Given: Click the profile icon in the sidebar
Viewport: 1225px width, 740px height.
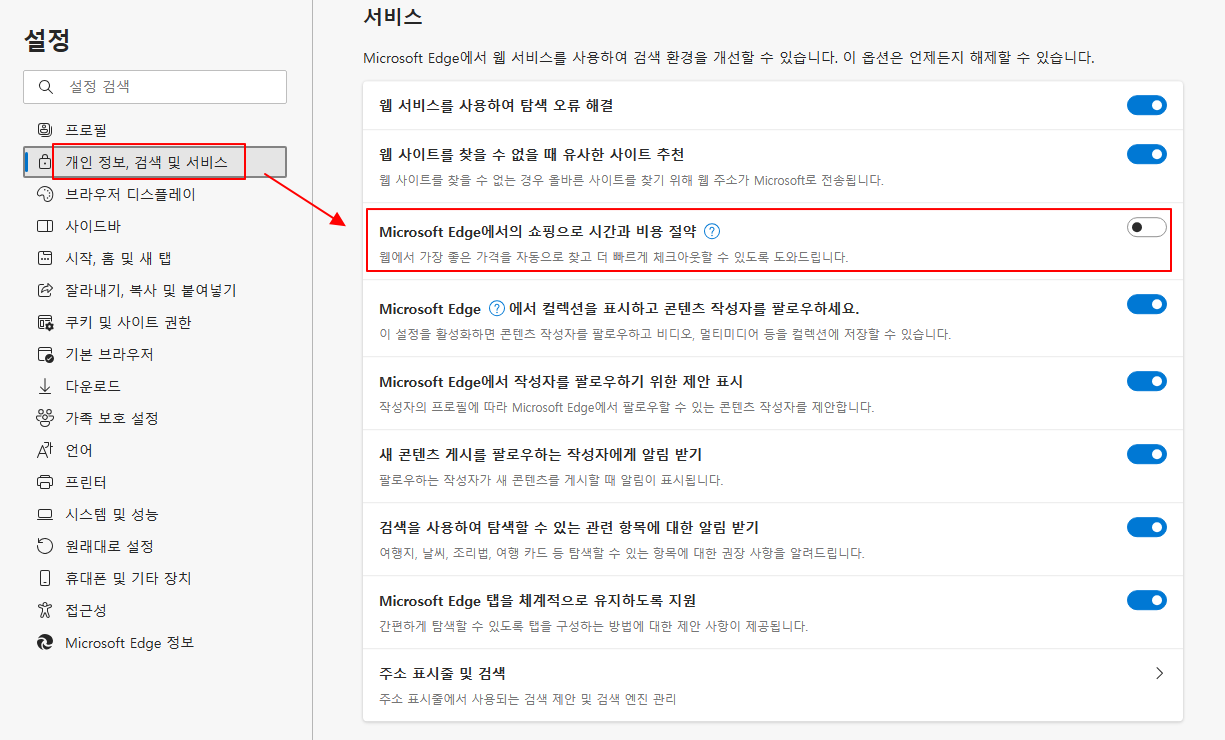Looking at the screenshot, I should click(x=44, y=130).
